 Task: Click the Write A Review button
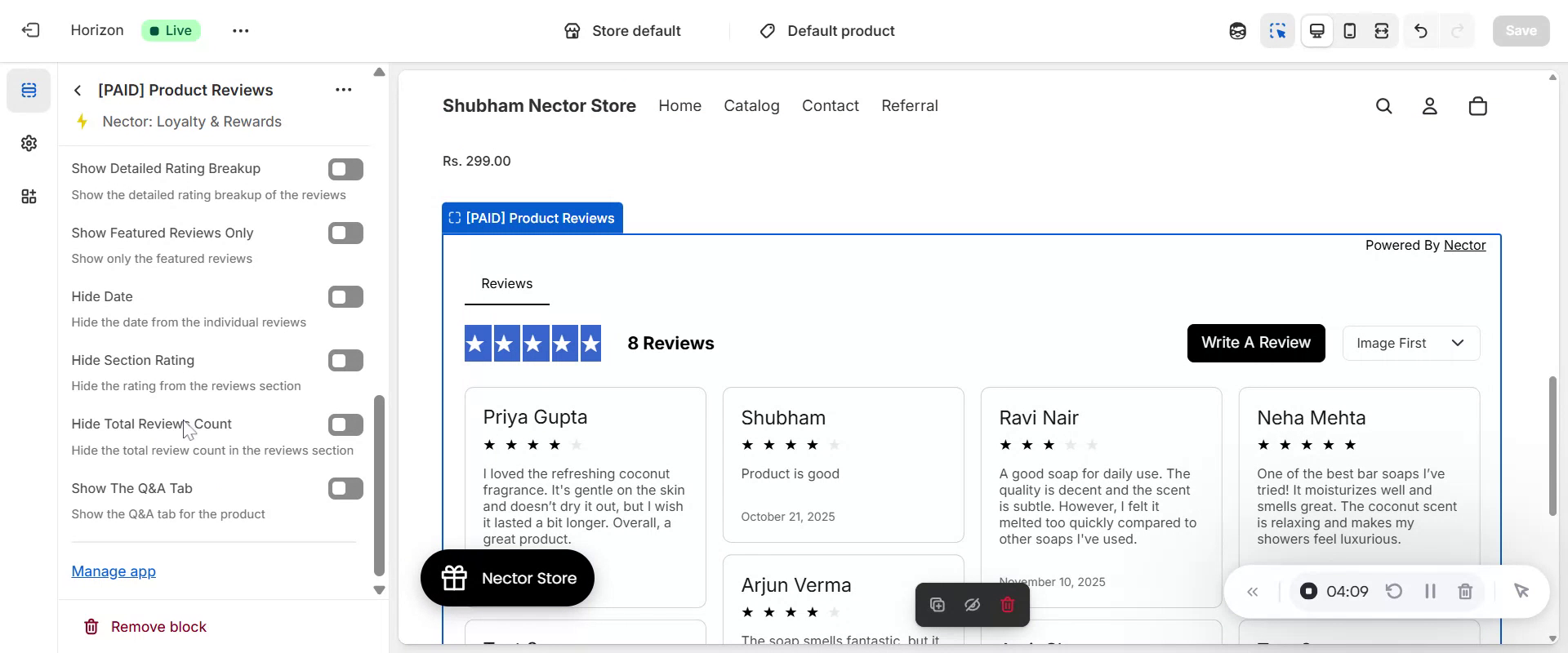point(1256,343)
